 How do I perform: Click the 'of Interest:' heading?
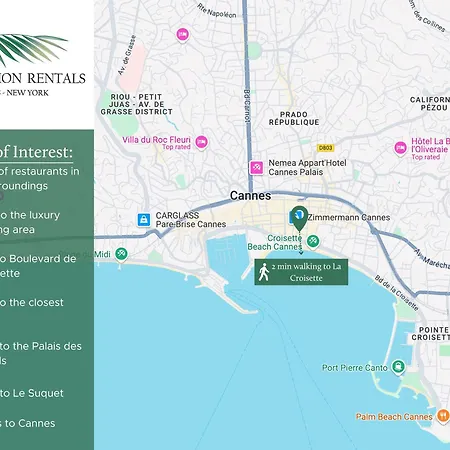(36, 152)
